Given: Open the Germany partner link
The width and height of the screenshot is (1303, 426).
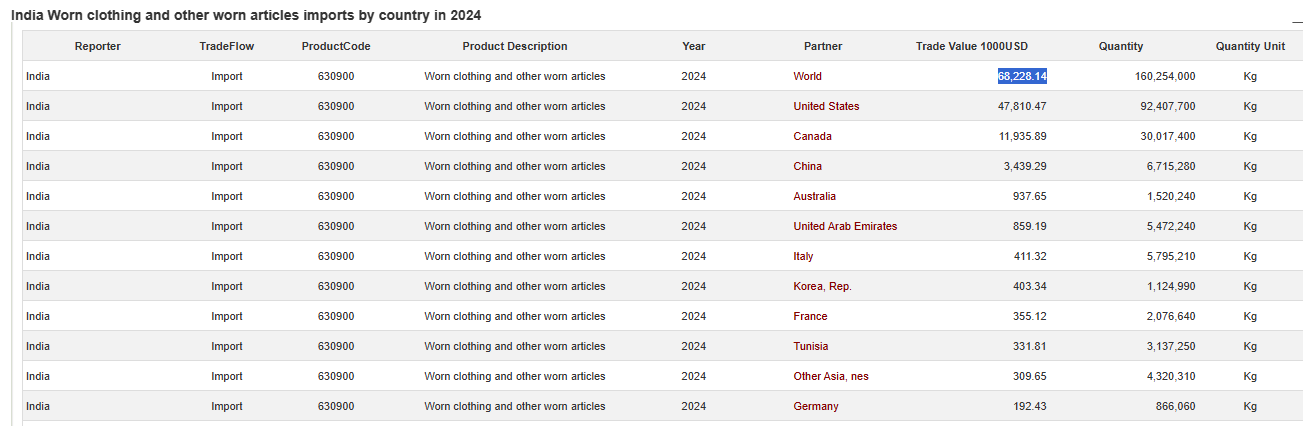Looking at the screenshot, I should (x=816, y=406).
